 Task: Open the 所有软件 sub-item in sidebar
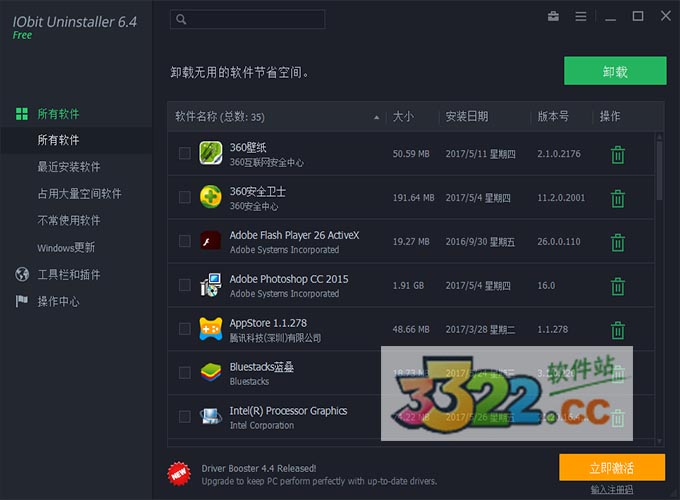tap(76, 140)
